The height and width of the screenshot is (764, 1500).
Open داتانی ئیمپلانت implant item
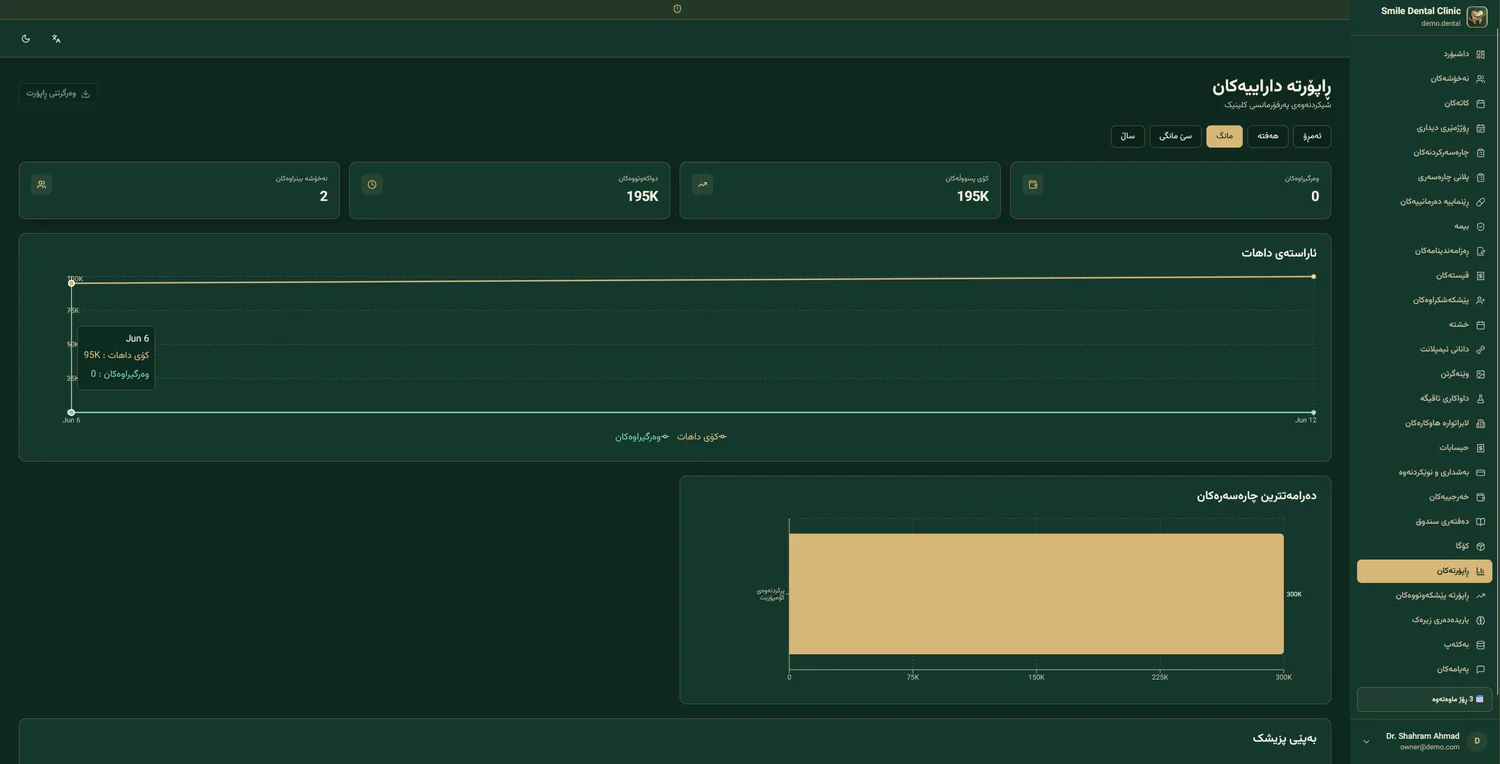click(x=1424, y=349)
